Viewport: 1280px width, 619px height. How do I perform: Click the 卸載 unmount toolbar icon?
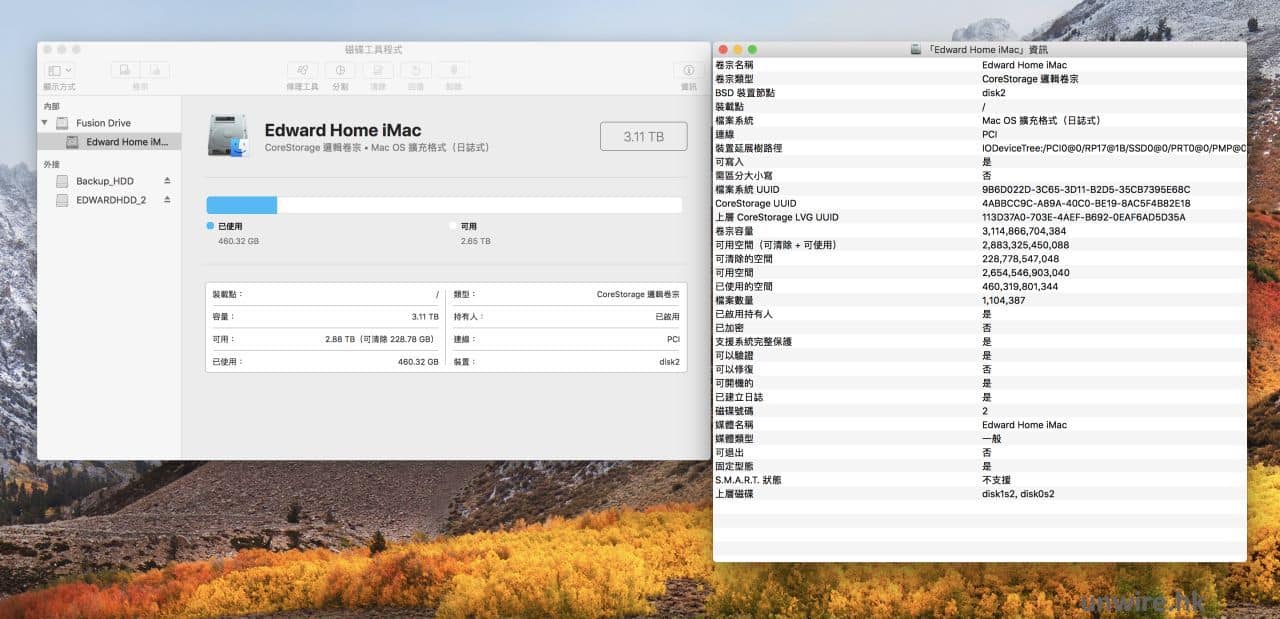tap(454, 71)
